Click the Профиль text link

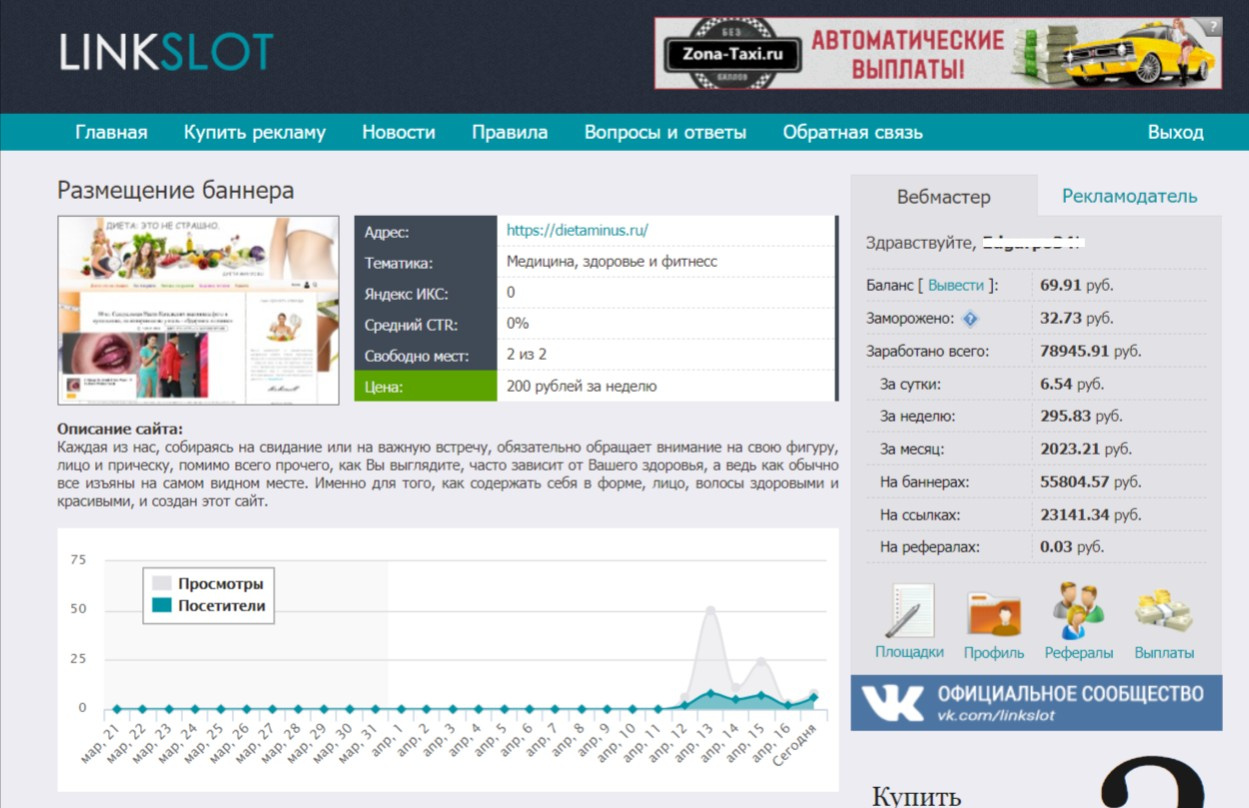click(994, 652)
